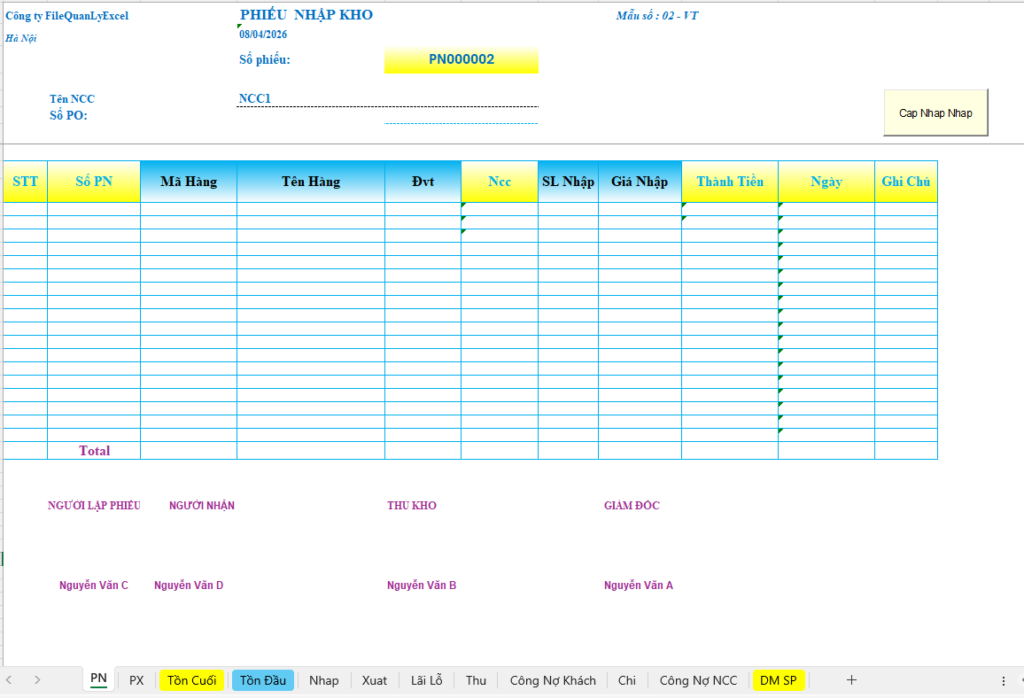
Task: Click the Thành Tiền column header cell
Action: point(730,182)
